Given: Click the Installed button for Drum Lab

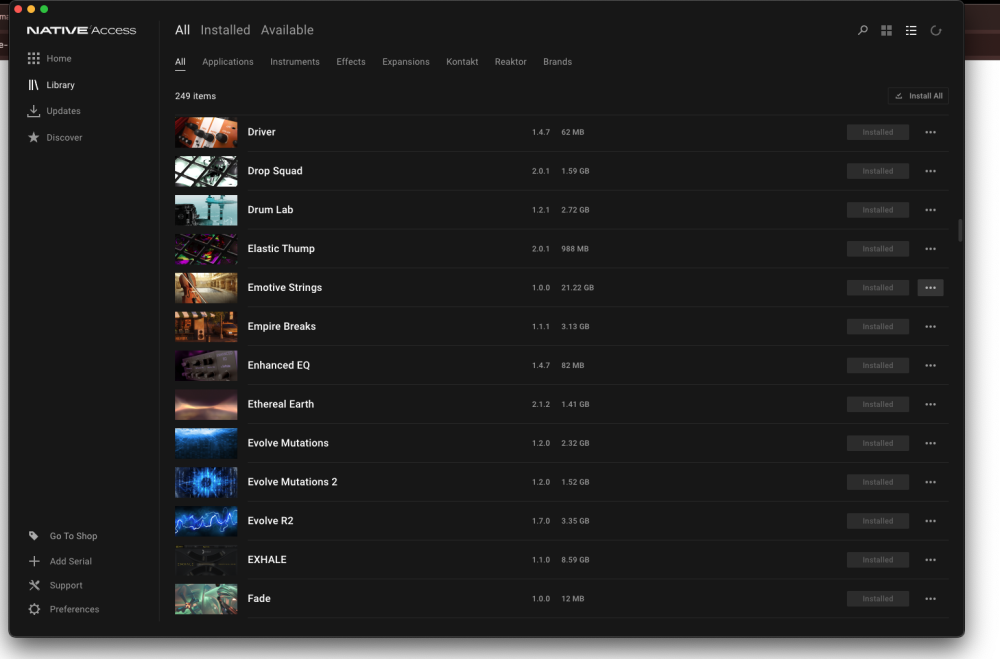Looking at the screenshot, I should tap(878, 210).
